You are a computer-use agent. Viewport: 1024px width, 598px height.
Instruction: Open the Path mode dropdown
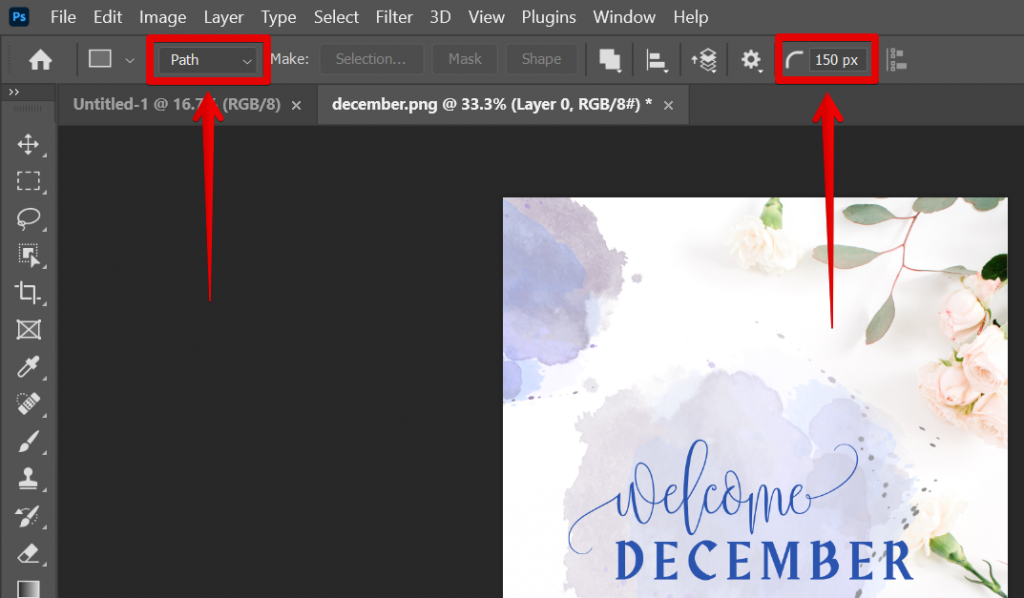pyautogui.click(x=207, y=59)
